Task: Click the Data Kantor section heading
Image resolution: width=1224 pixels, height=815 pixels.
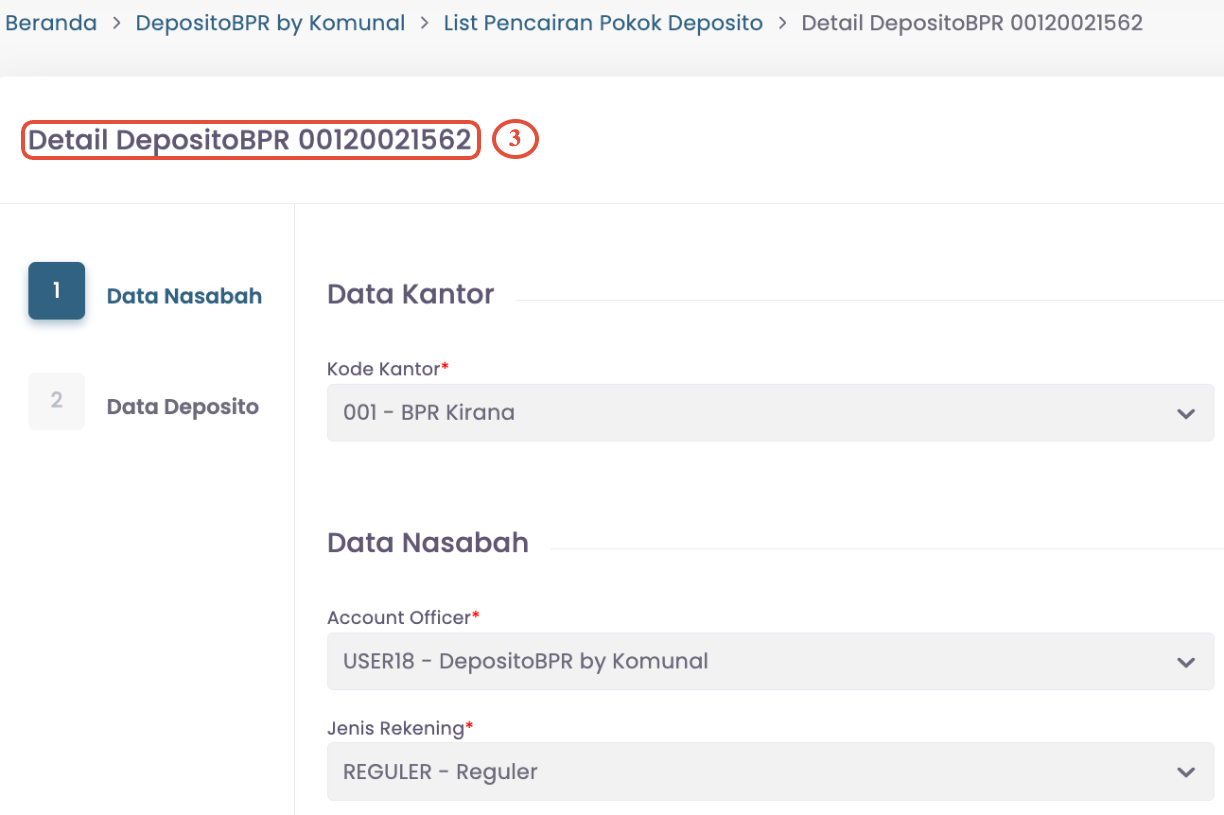Action: (x=411, y=294)
